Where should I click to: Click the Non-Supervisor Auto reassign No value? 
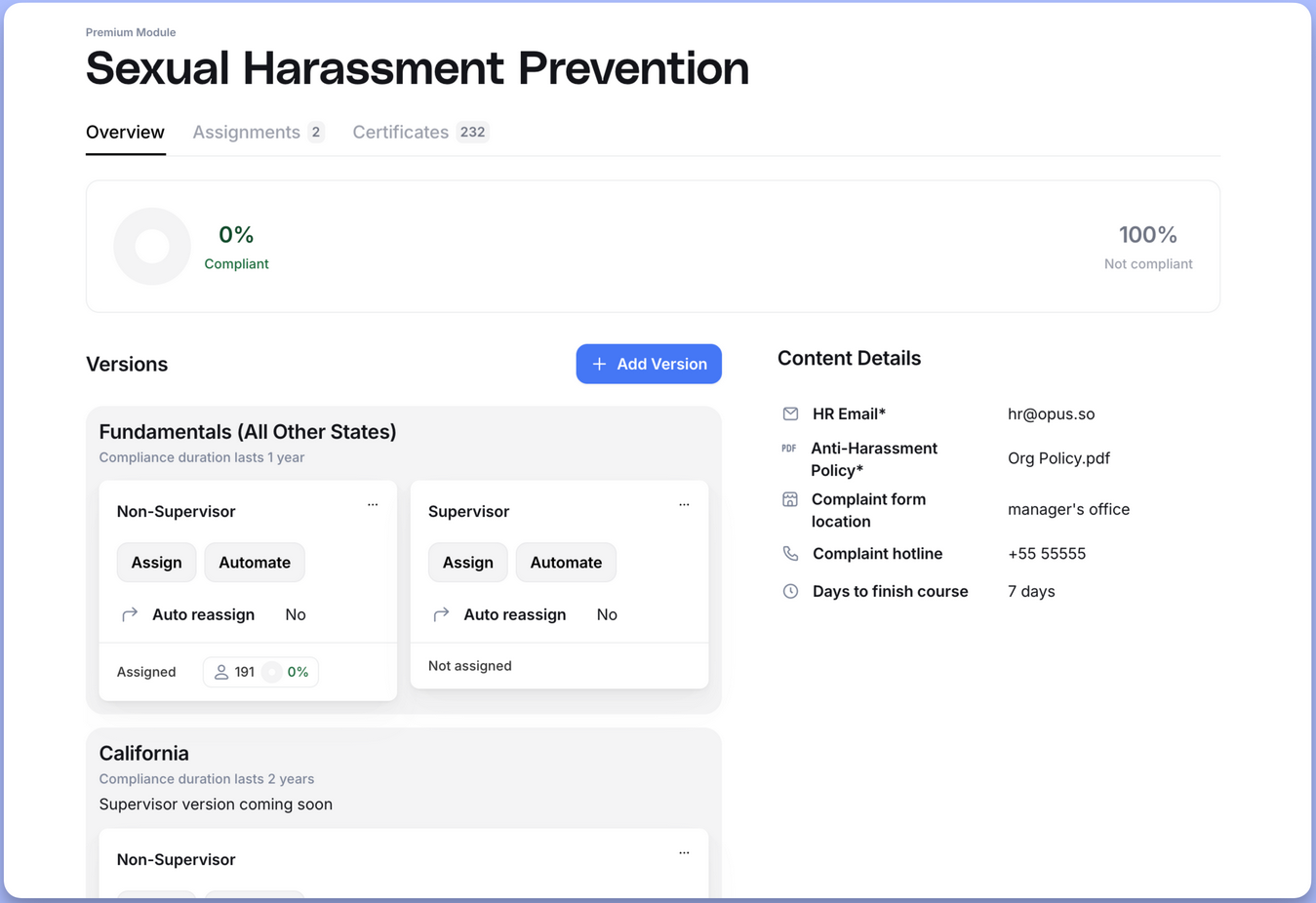(296, 614)
